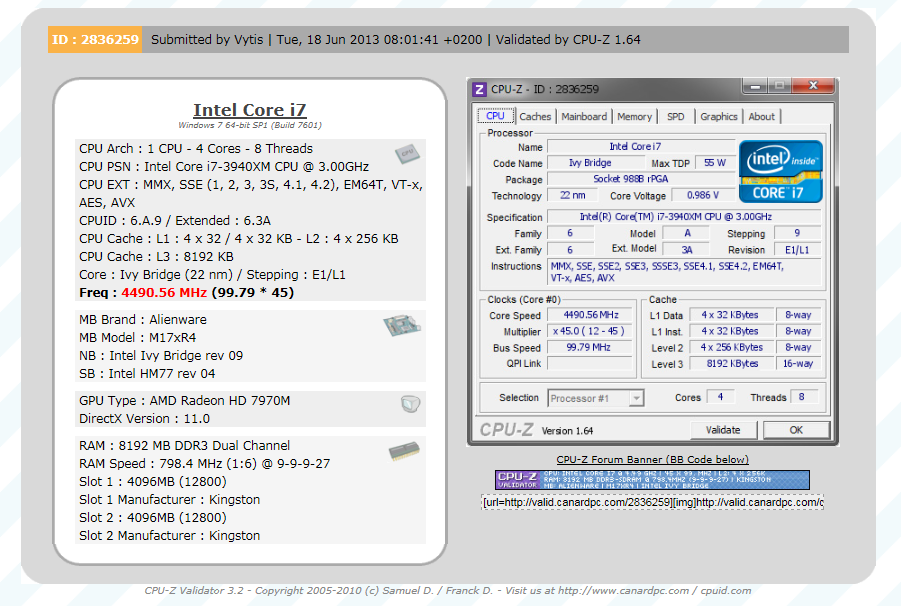This screenshot has height=606, width=901.
Task: Click the Validate button
Action: pos(723,430)
